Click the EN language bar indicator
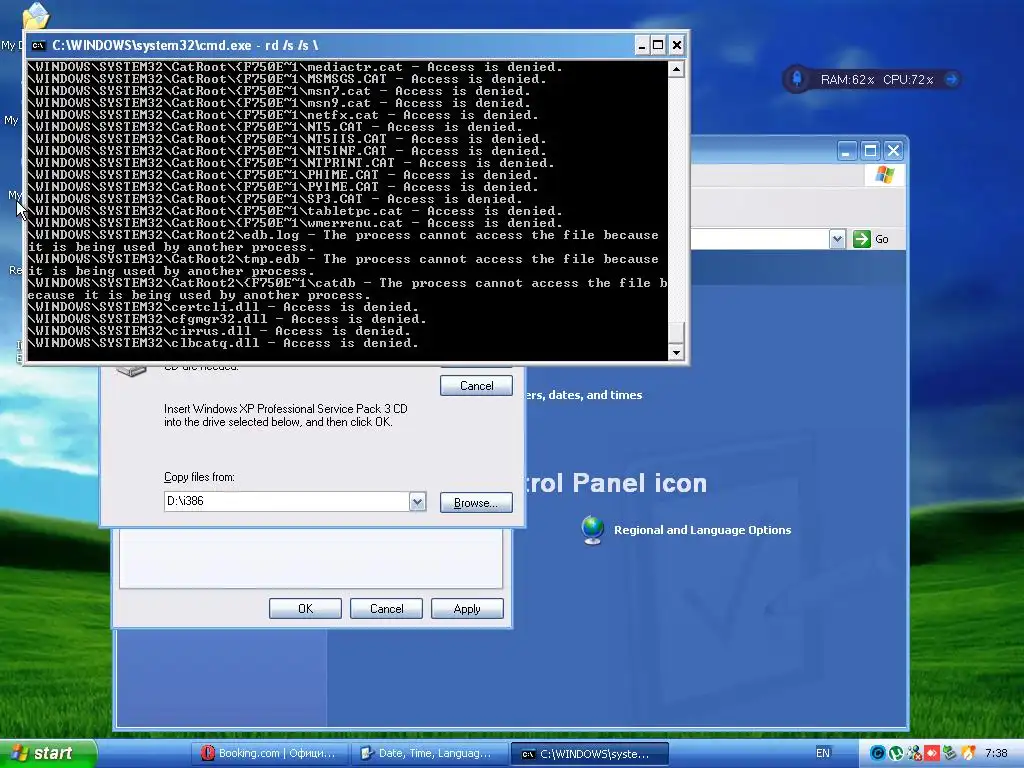1024x768 pixels. tap(823, 753)
